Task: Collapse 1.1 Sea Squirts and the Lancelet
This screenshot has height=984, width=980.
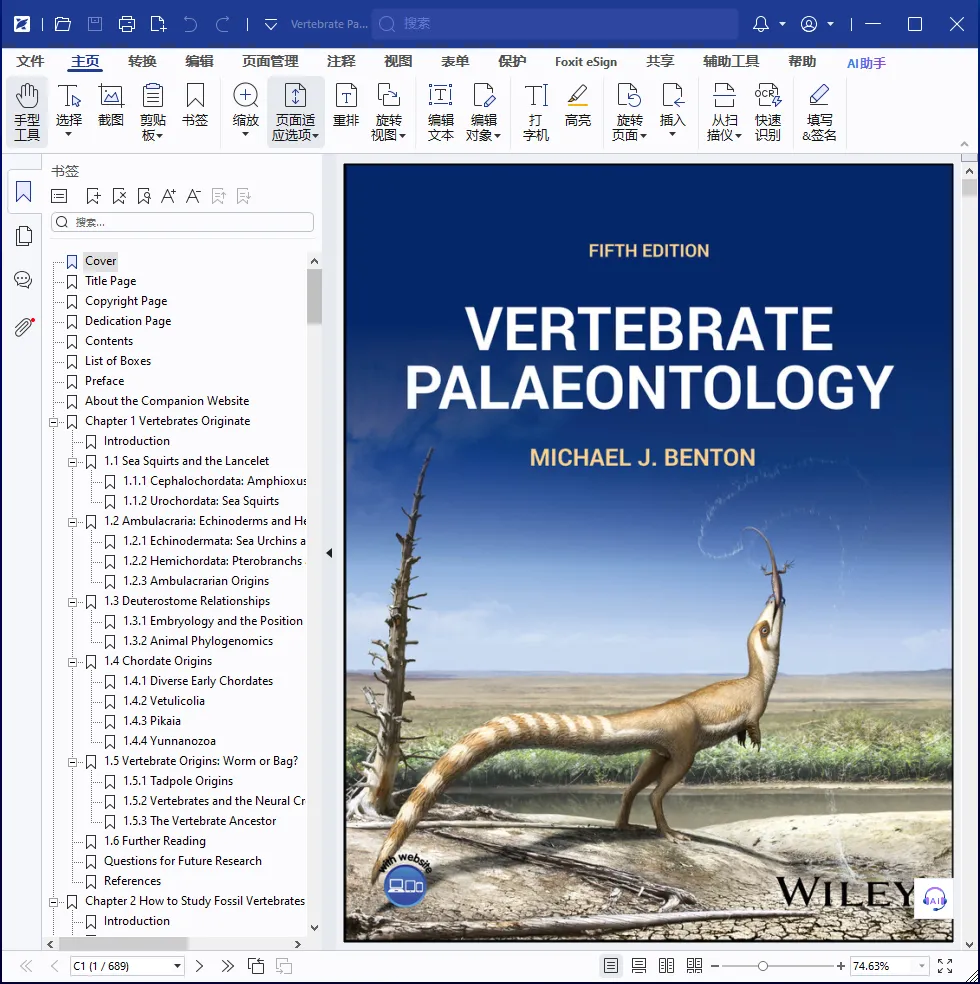Action: tap(72, 462)
